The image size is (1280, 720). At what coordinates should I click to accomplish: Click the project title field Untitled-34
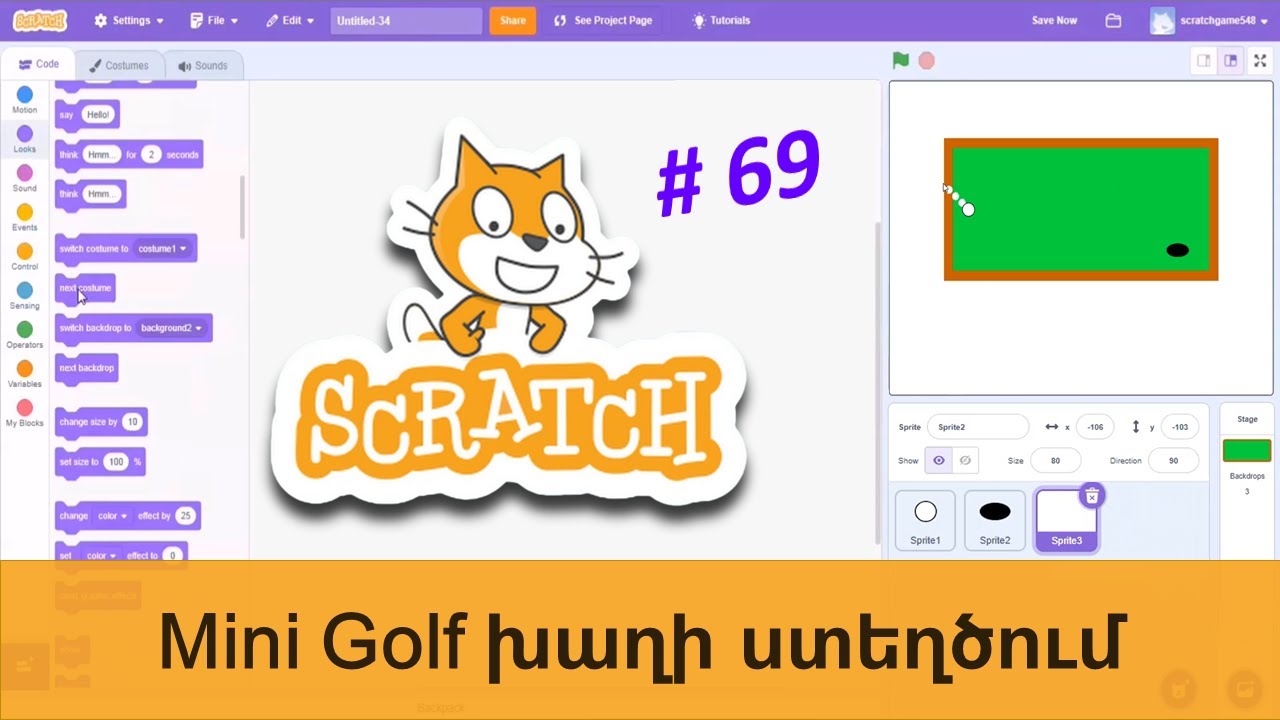click(x=406, y=20)
